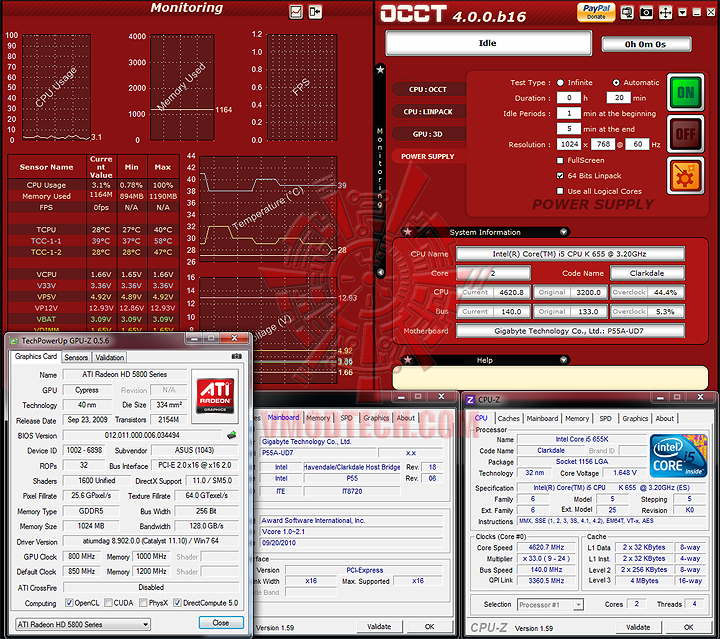Click the OCCT screenshot camera icon
The image size is (720, 639).
click(x=646, y=12)
